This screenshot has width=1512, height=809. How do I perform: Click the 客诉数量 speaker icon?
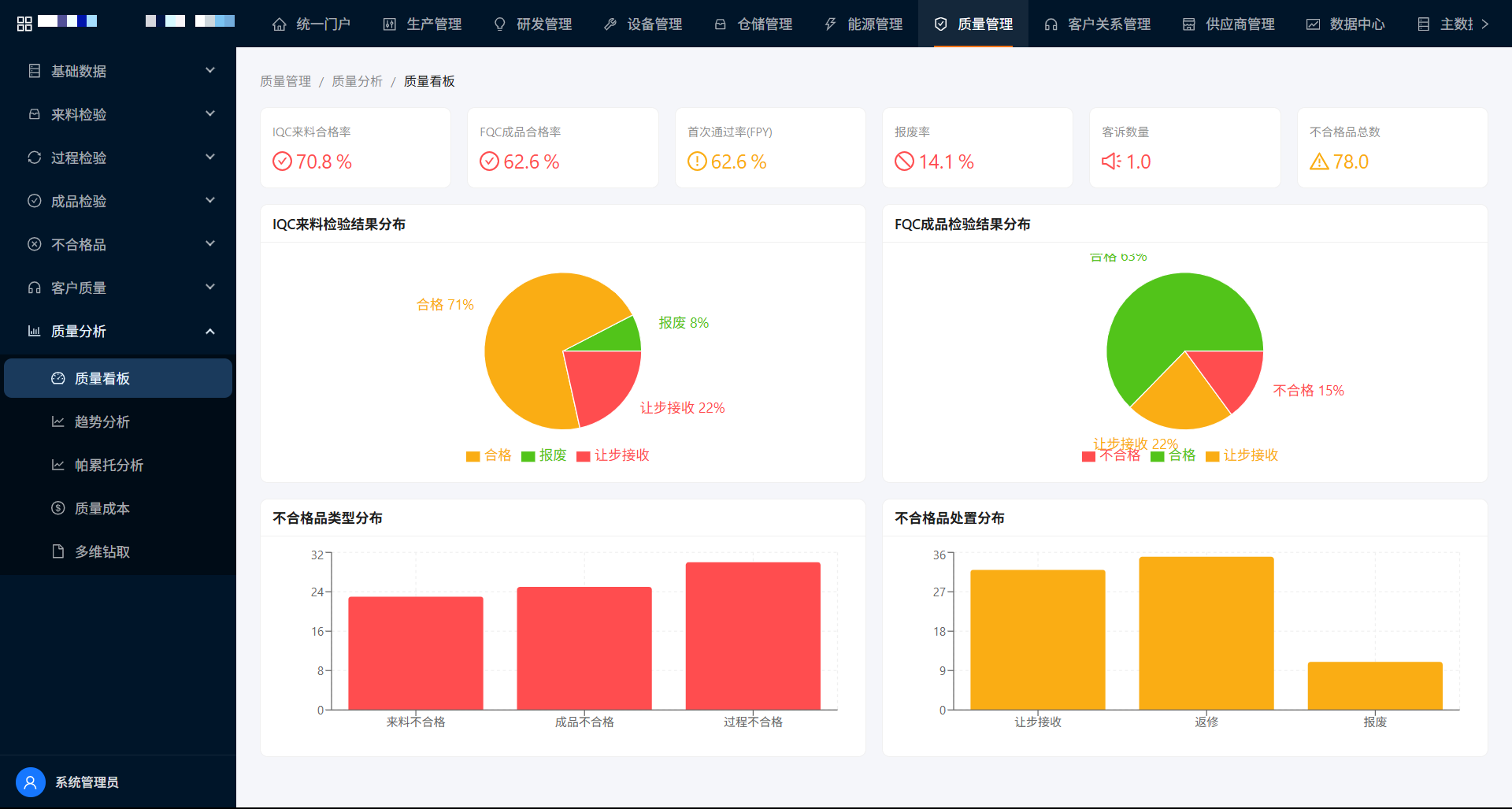coord(1111,161)
